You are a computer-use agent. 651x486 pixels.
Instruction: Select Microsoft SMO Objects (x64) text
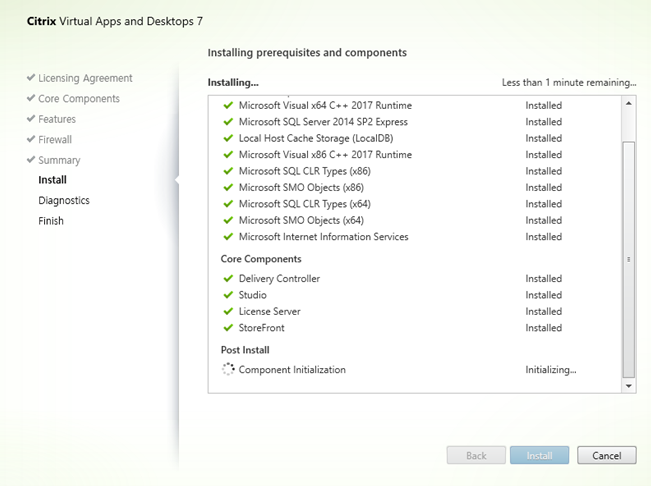(x=301, y=220)
